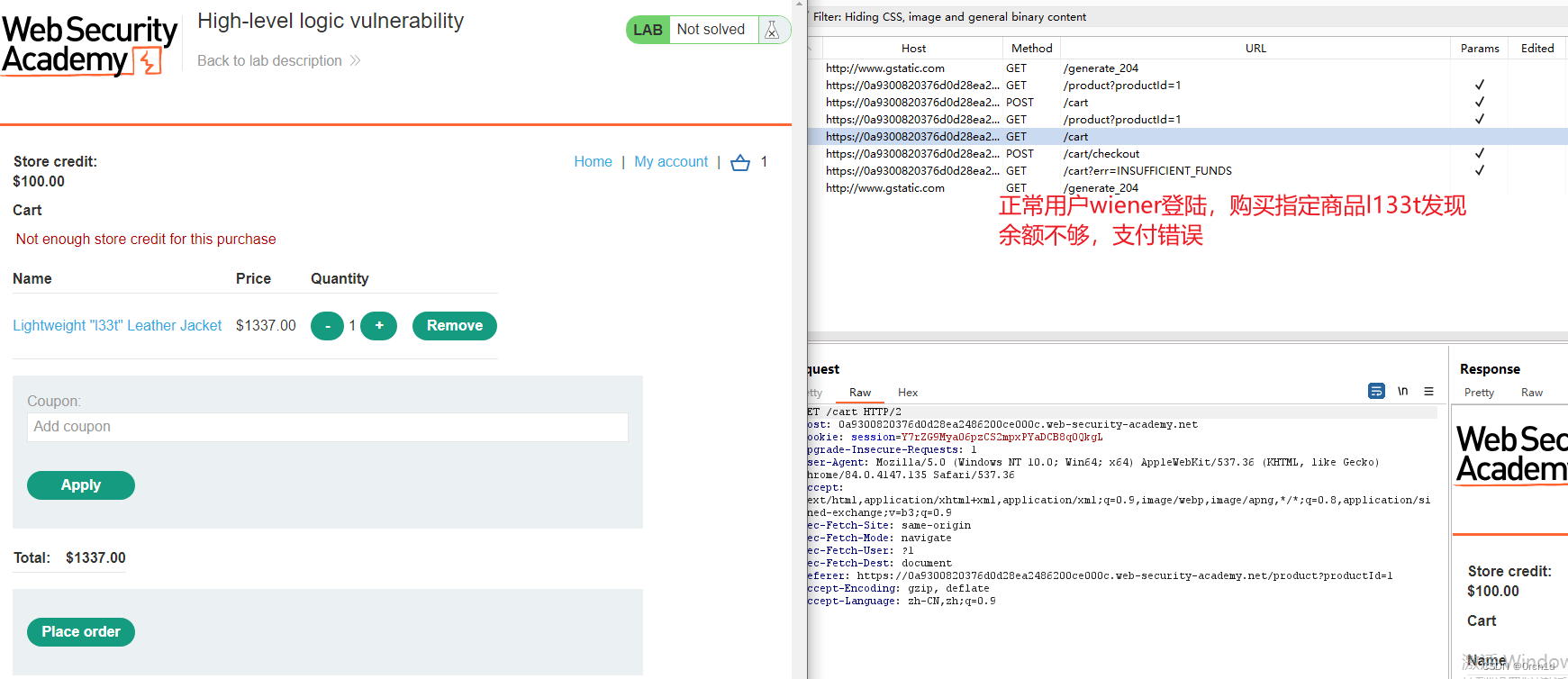Focus the Add coupon input field

tap(328, 427)
